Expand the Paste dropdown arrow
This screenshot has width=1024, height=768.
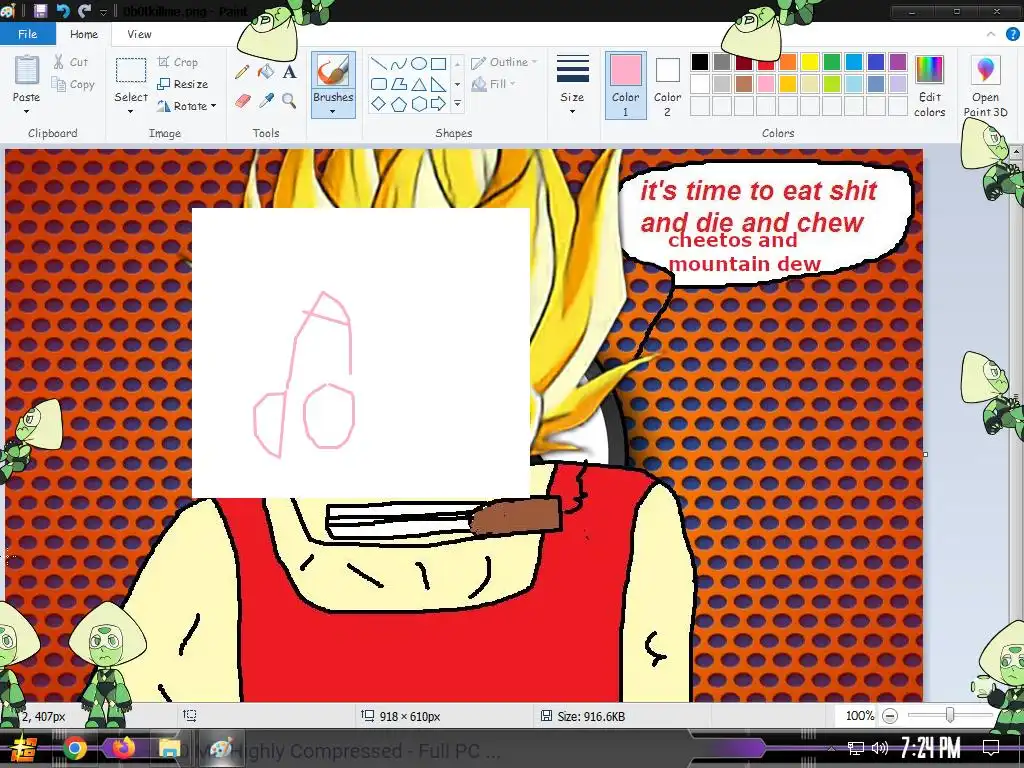[26, 112]
